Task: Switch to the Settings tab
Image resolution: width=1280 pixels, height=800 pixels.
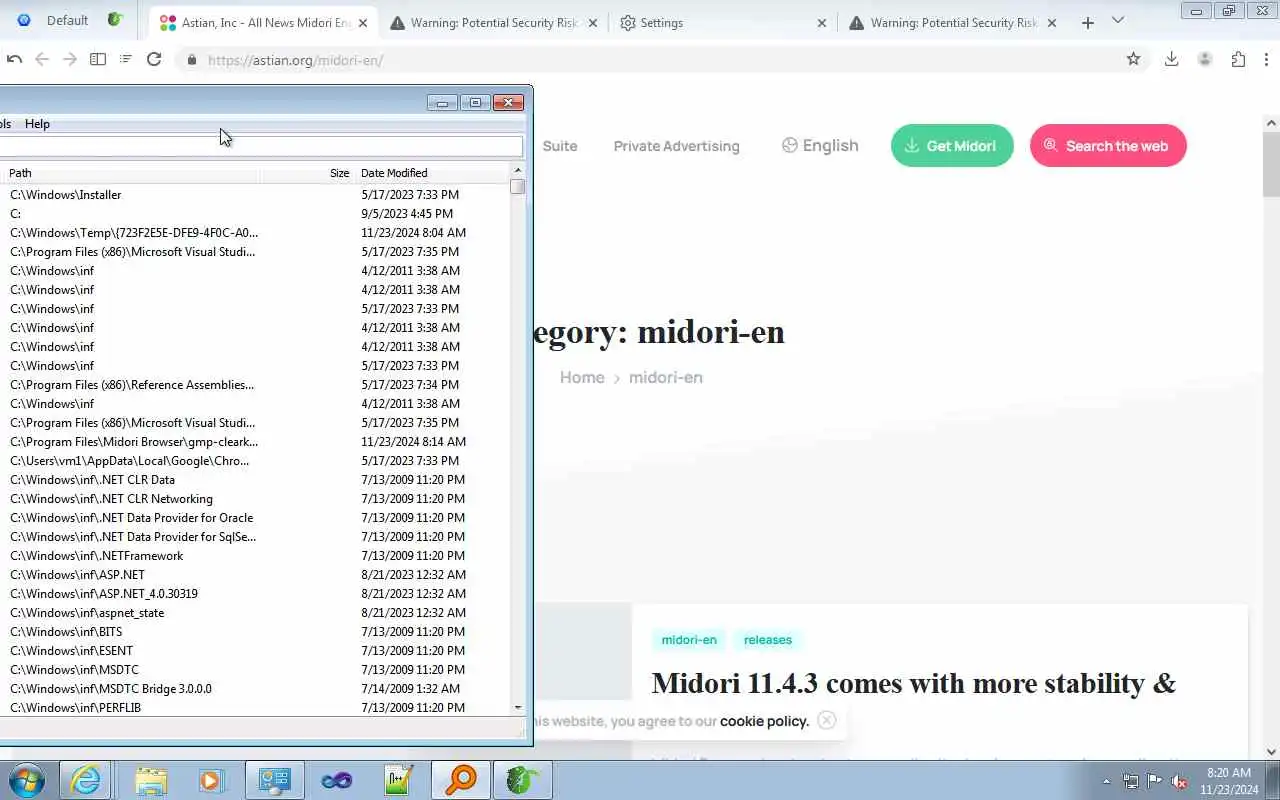Action: coord(724,23)
